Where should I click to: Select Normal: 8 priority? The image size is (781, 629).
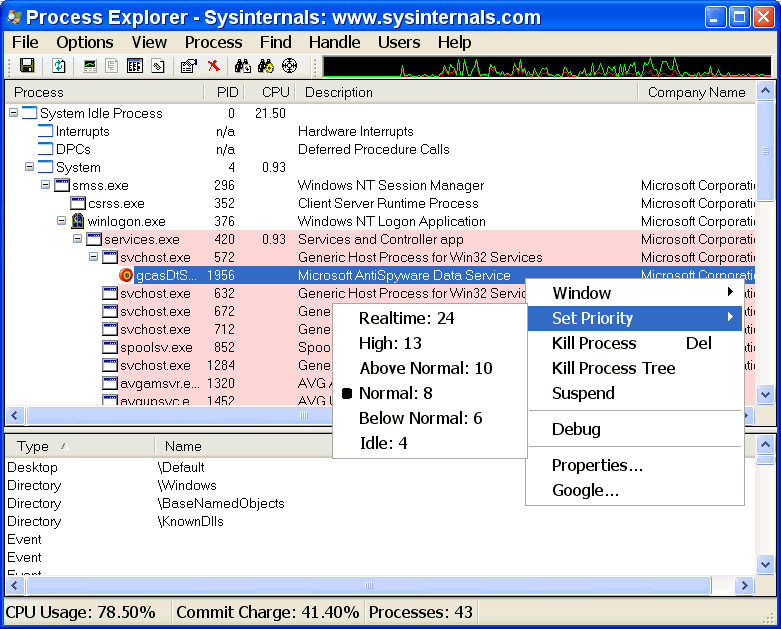(395, 393)
